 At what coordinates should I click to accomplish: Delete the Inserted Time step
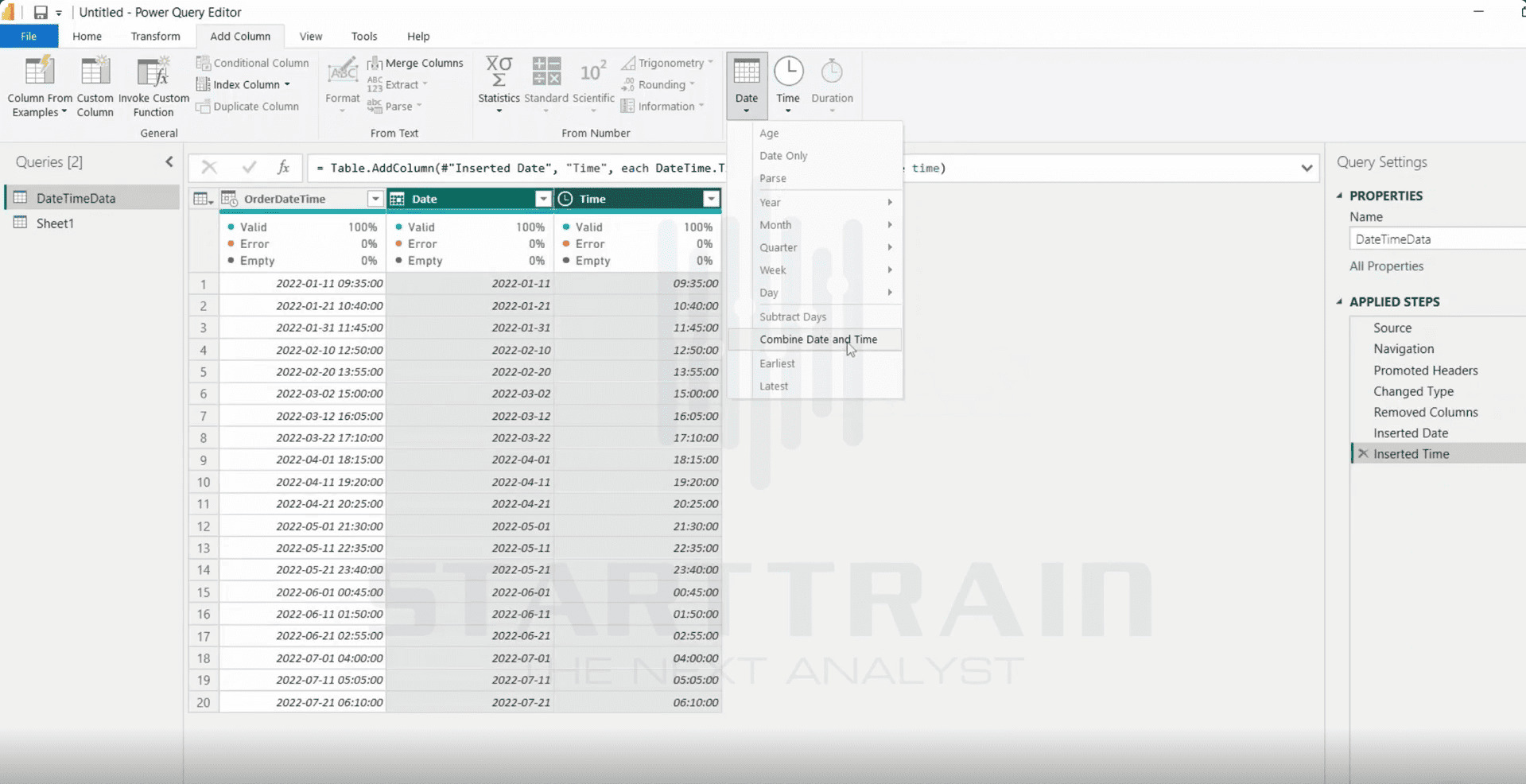[1363, 453]
